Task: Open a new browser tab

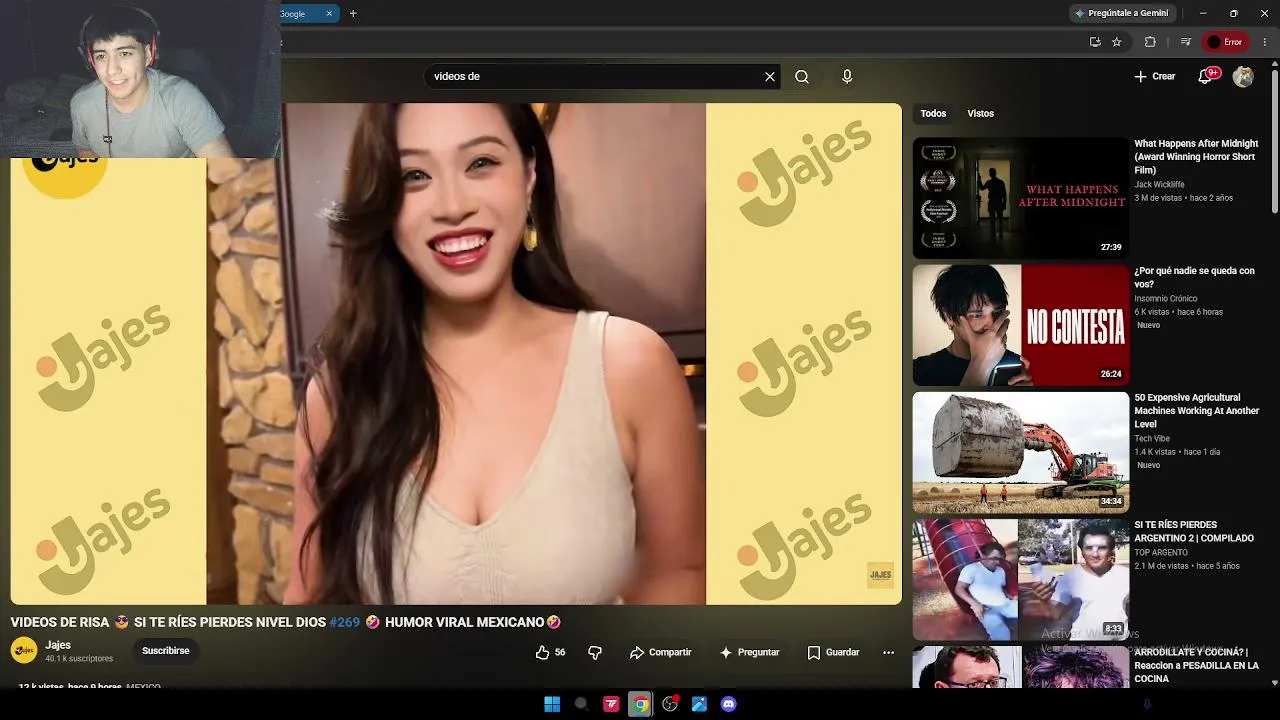Action: click(353, 14)
